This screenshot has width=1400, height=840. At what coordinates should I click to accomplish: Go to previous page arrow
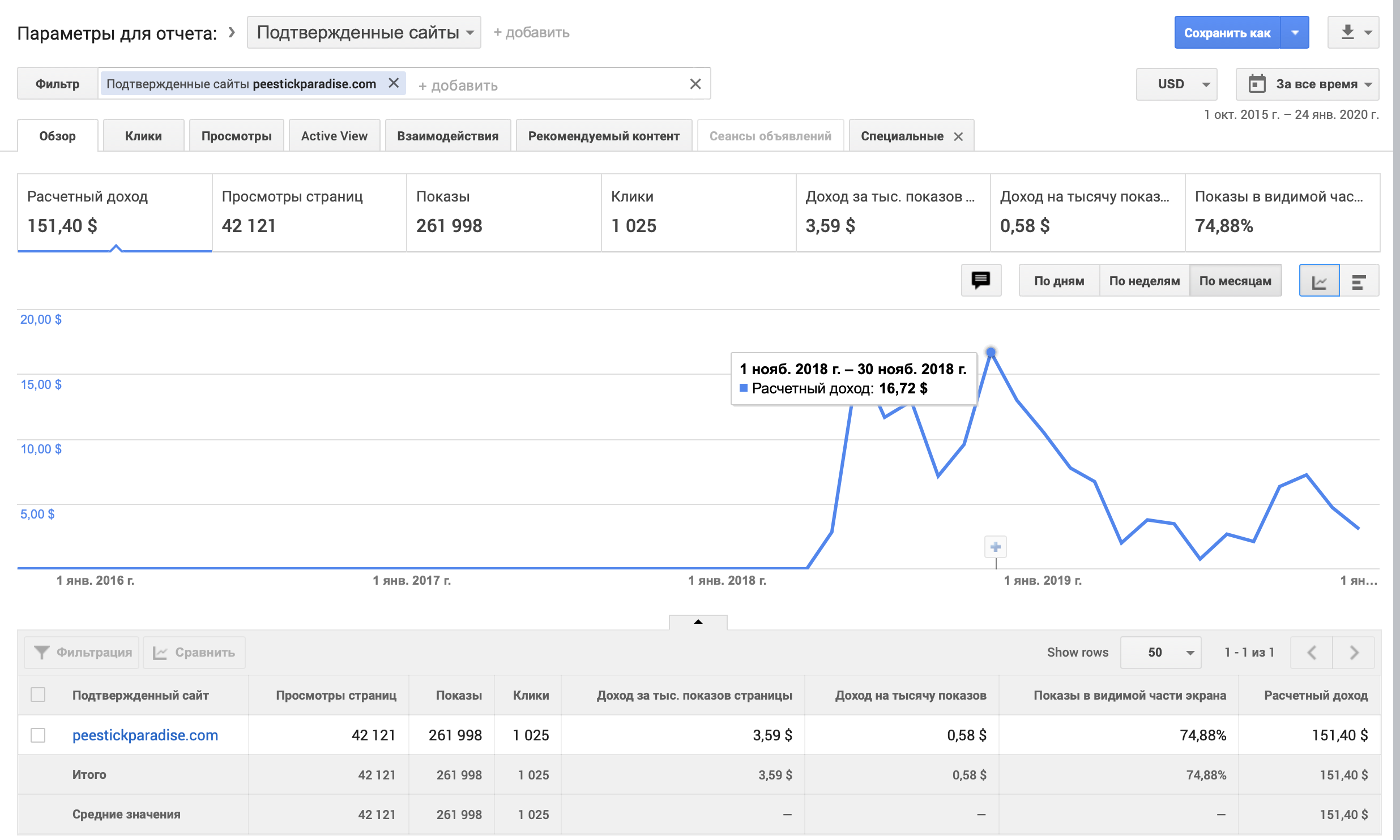pyautogui.click(x=1312, y=652)
